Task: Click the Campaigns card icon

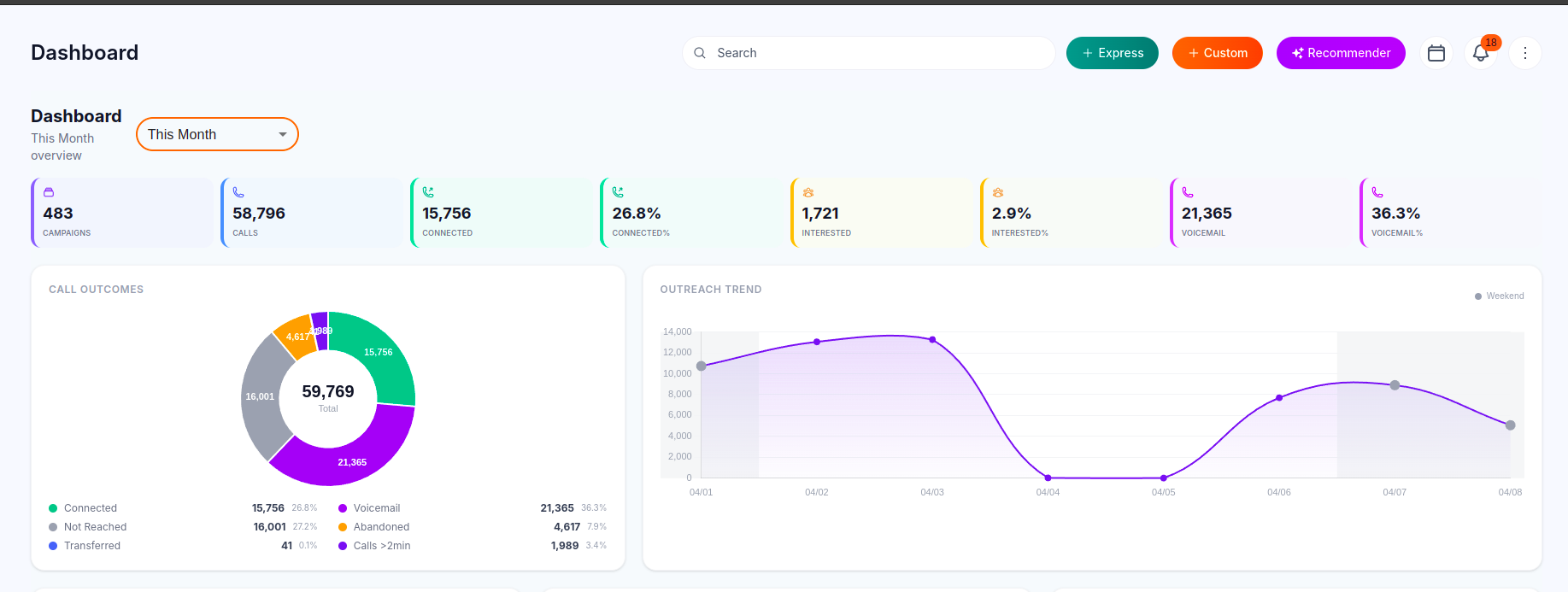Action: [x=49, y=192]
